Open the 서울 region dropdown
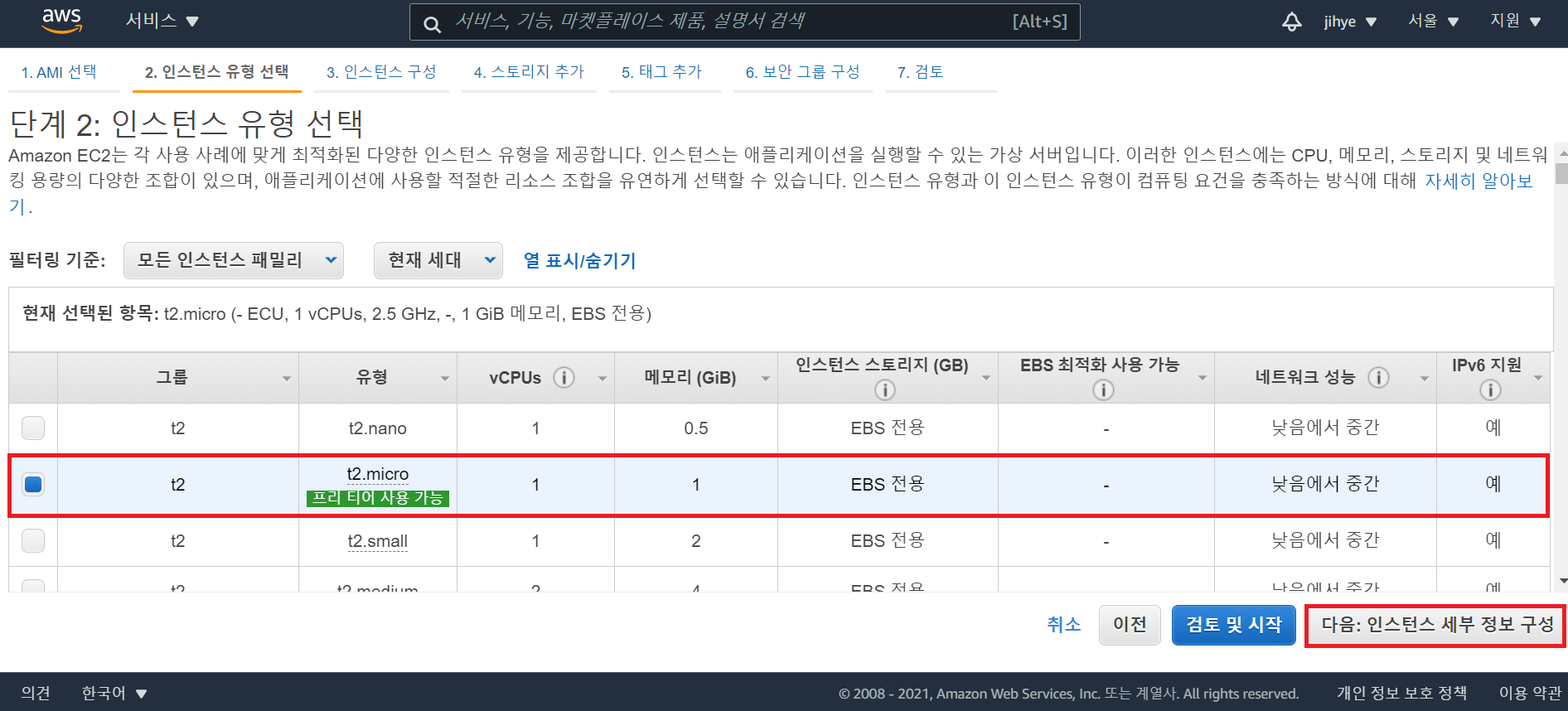The height and width of the screenshot is (711, 1568). (1433, 21)
